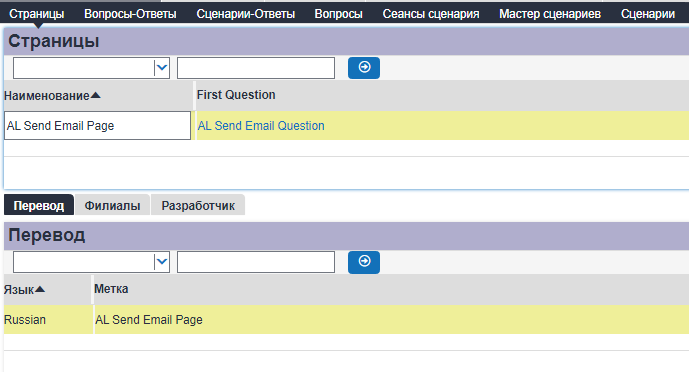Open the Перевод search field dropdown
The width and height of the screenshot is (689, 372).
[162, 262]
